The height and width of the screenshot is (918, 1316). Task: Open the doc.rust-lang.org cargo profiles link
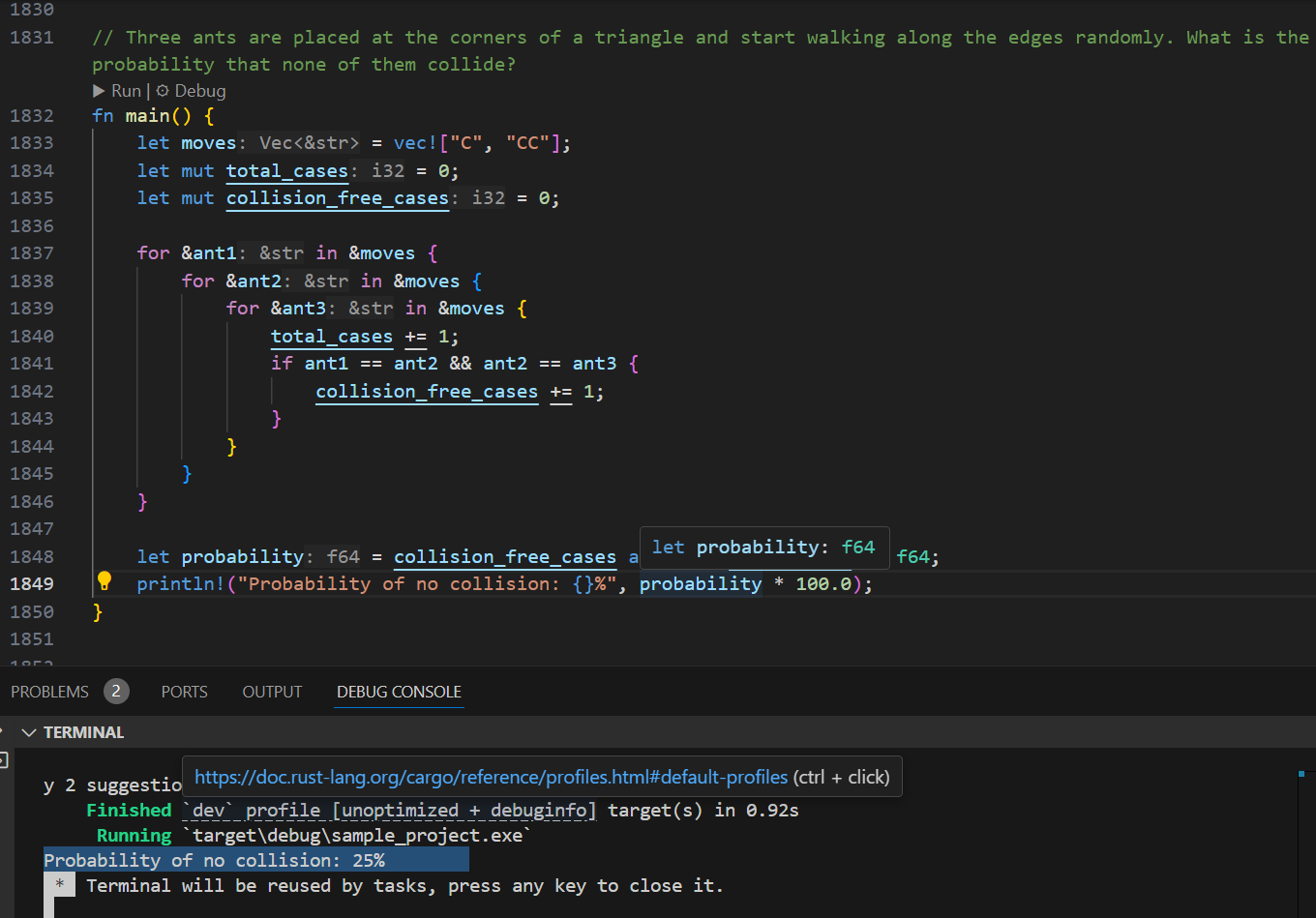tap(491, 777)
